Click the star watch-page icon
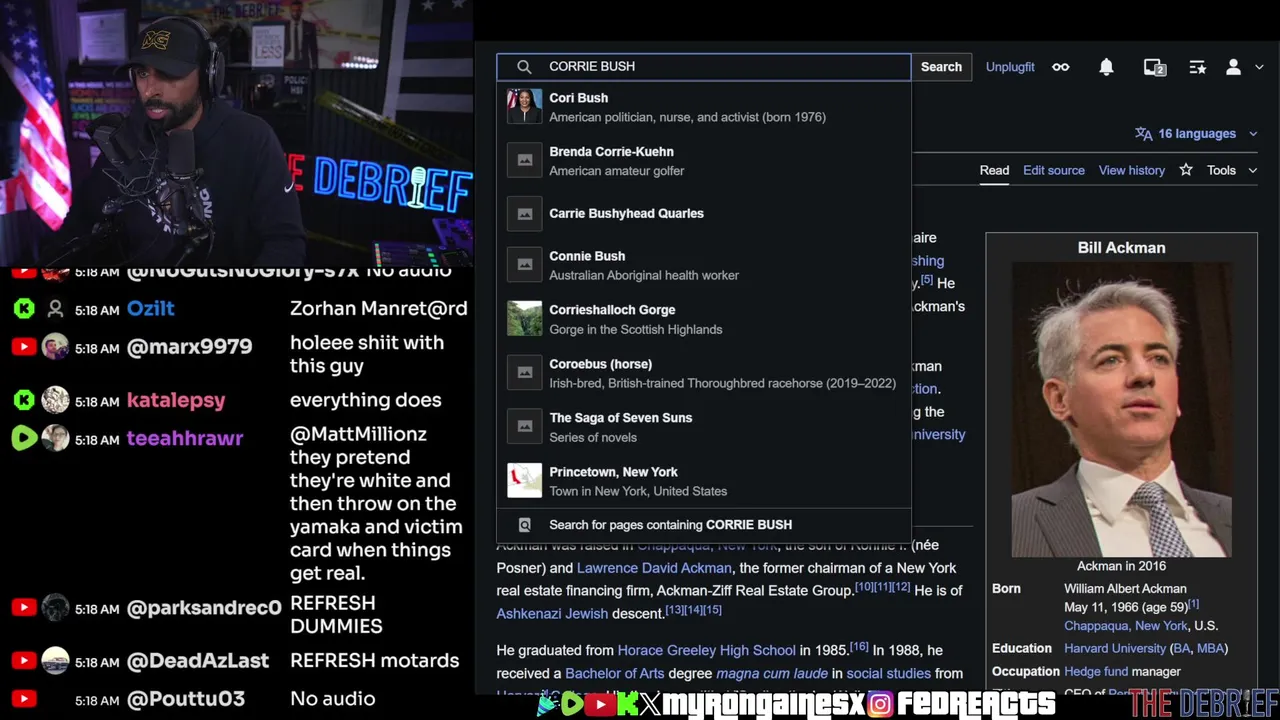 (1186, 170)
